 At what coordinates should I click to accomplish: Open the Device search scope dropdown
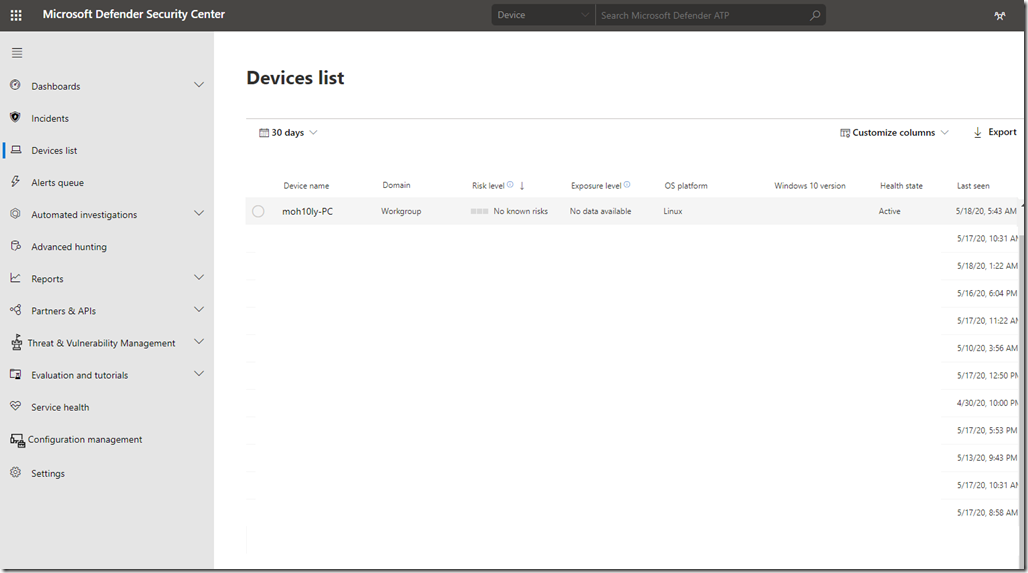point(544,15)
